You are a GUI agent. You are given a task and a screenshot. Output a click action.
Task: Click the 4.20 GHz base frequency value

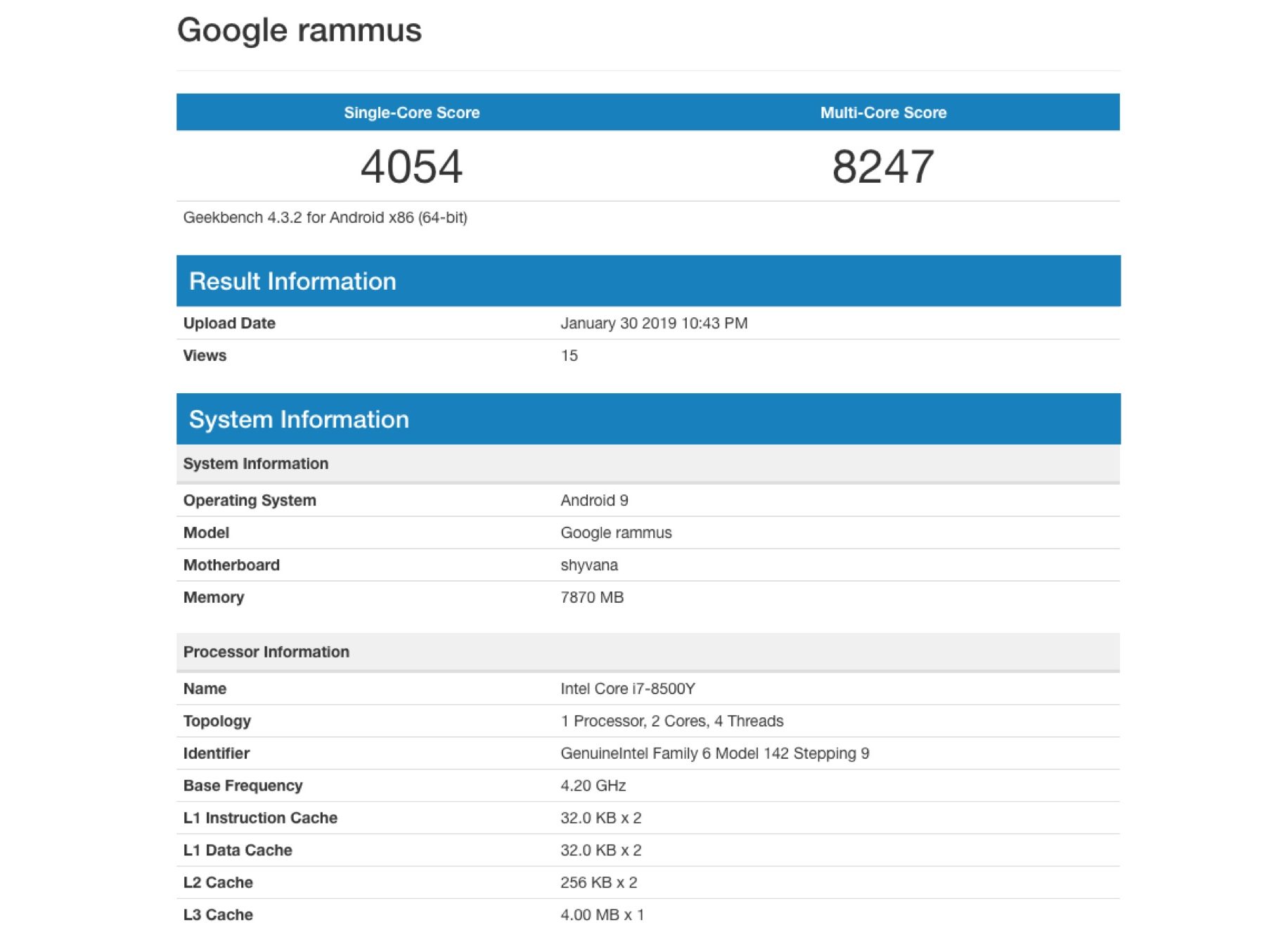click(593, 786)
